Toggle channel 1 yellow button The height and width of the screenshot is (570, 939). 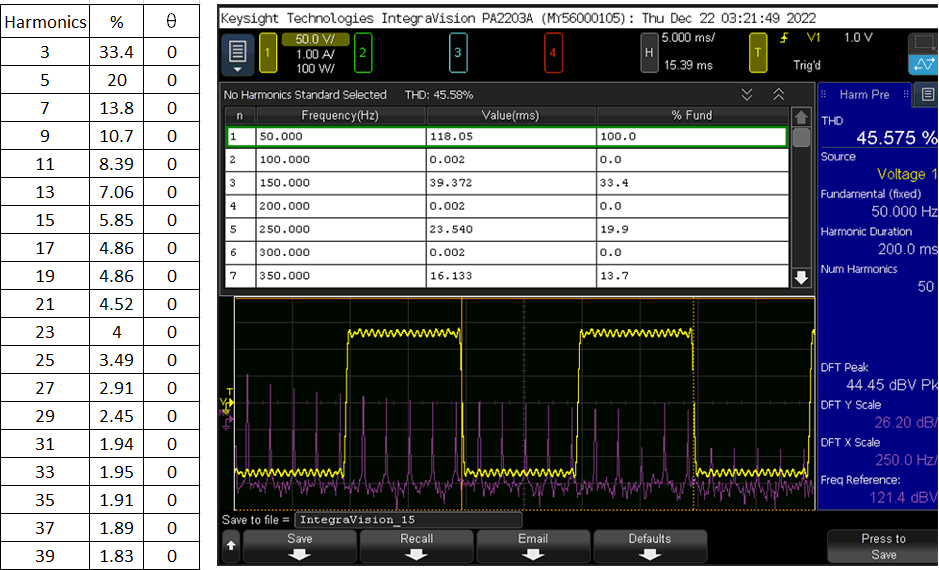click(x=267, y=53)
